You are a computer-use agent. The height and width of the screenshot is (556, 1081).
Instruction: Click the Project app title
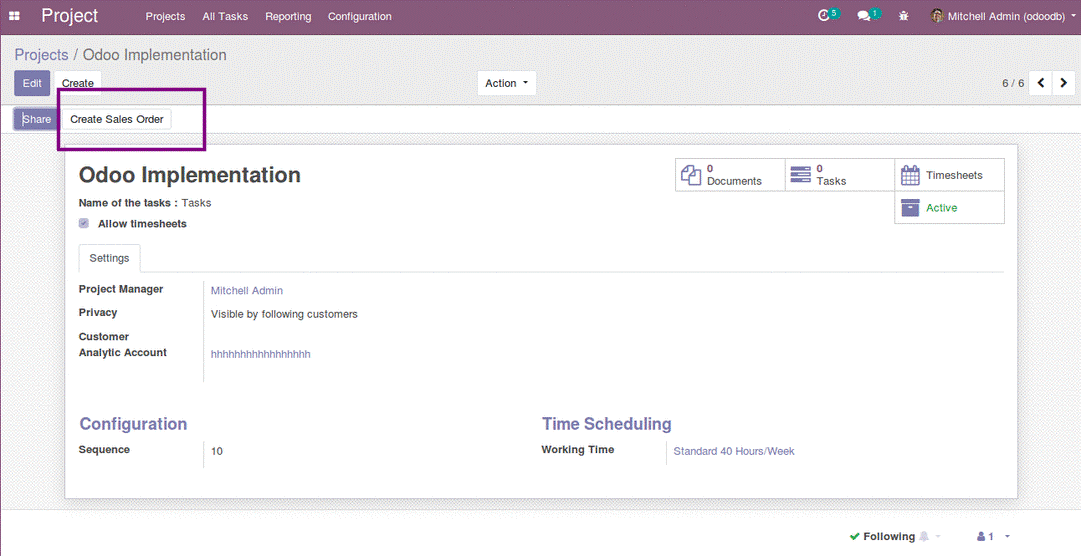click(x=70, y=16)
